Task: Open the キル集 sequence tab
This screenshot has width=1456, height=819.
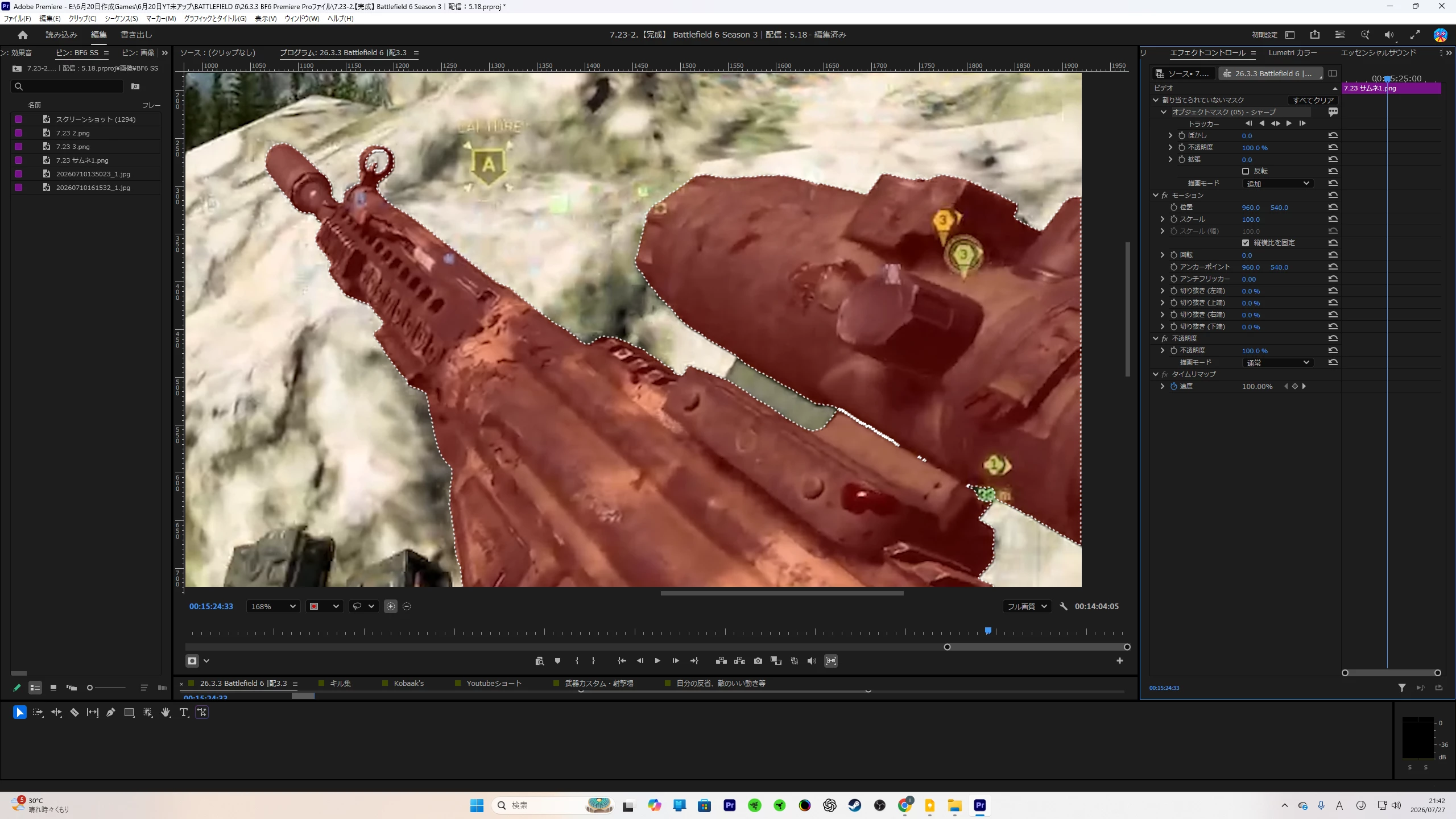Action: pos(341,683)
